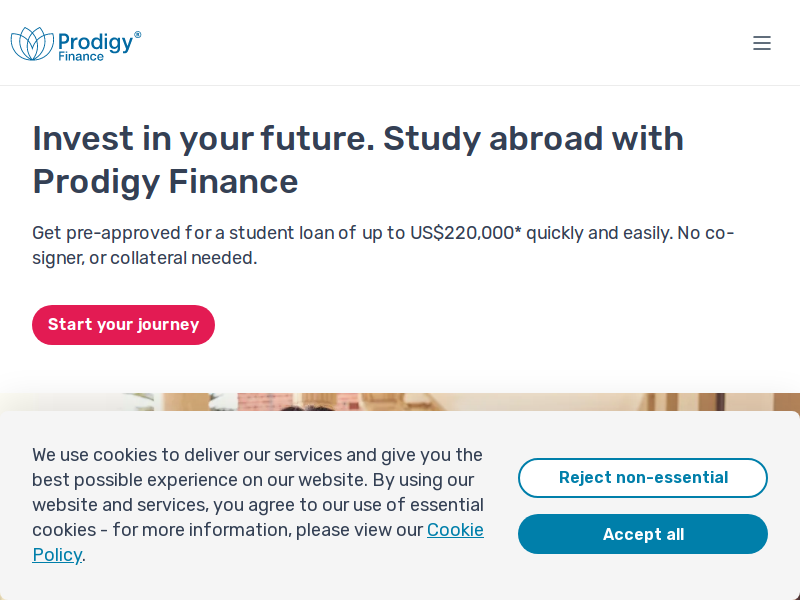Click the Prodigy wordmark in header
Screen dimensions: 800x600
coord(95,42)
